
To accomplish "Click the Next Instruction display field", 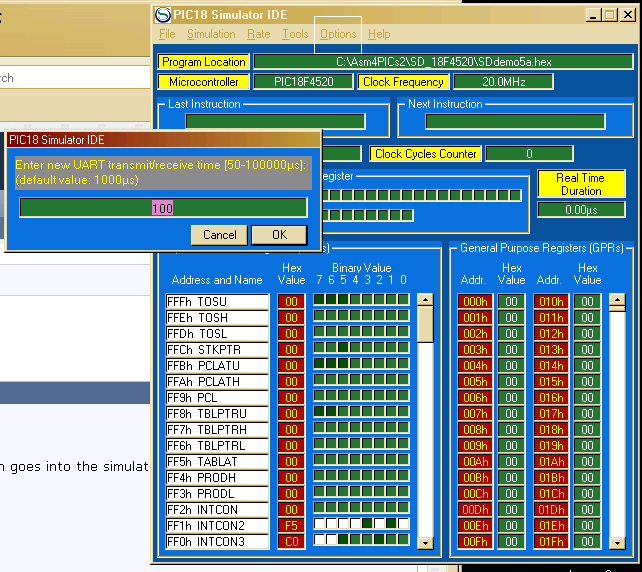I will click(515, 122).
